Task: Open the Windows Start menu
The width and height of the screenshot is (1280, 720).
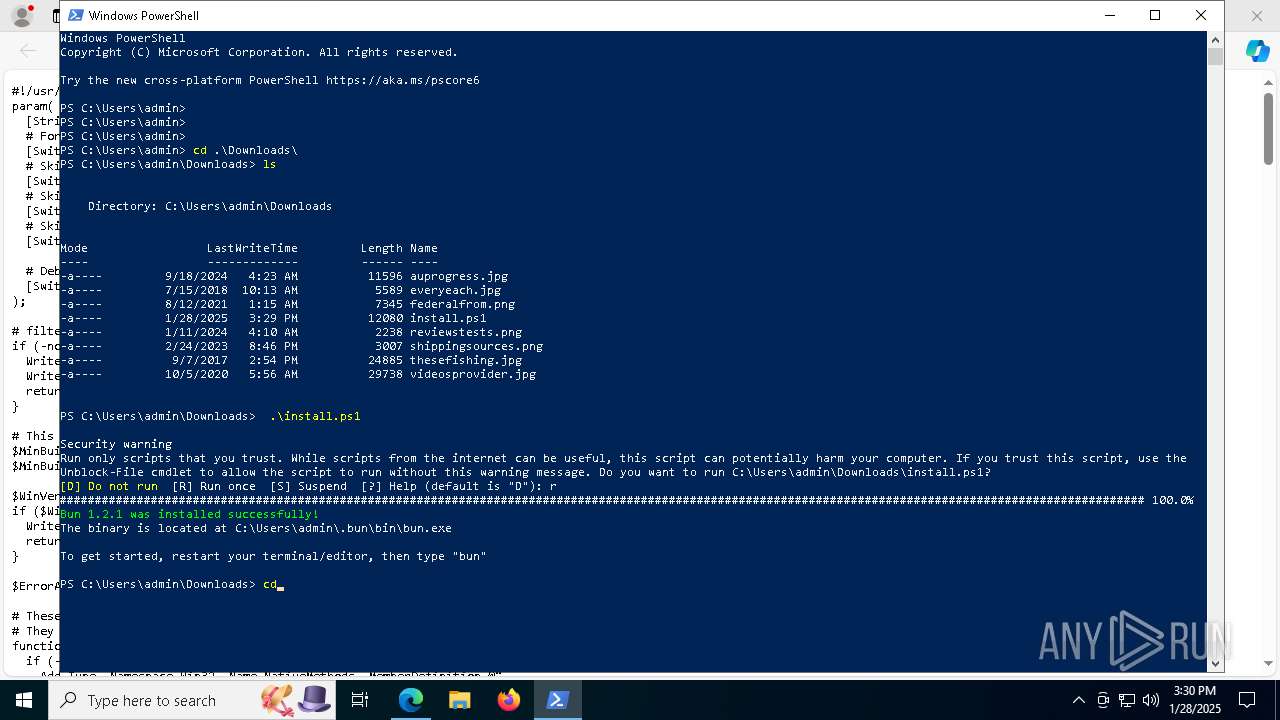Action: [24, 700]
